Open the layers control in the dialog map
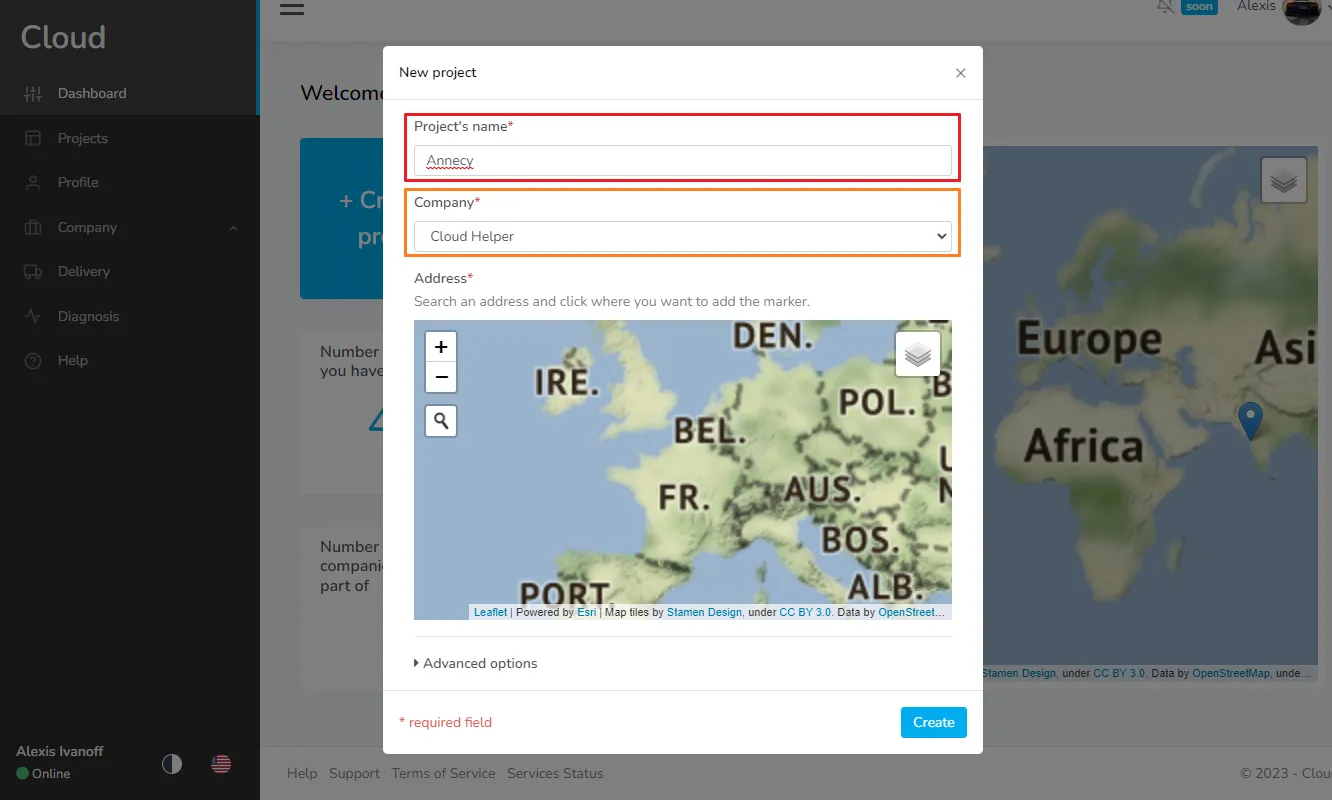Viewport: 1332px width, 800px height. coord(917,354)
